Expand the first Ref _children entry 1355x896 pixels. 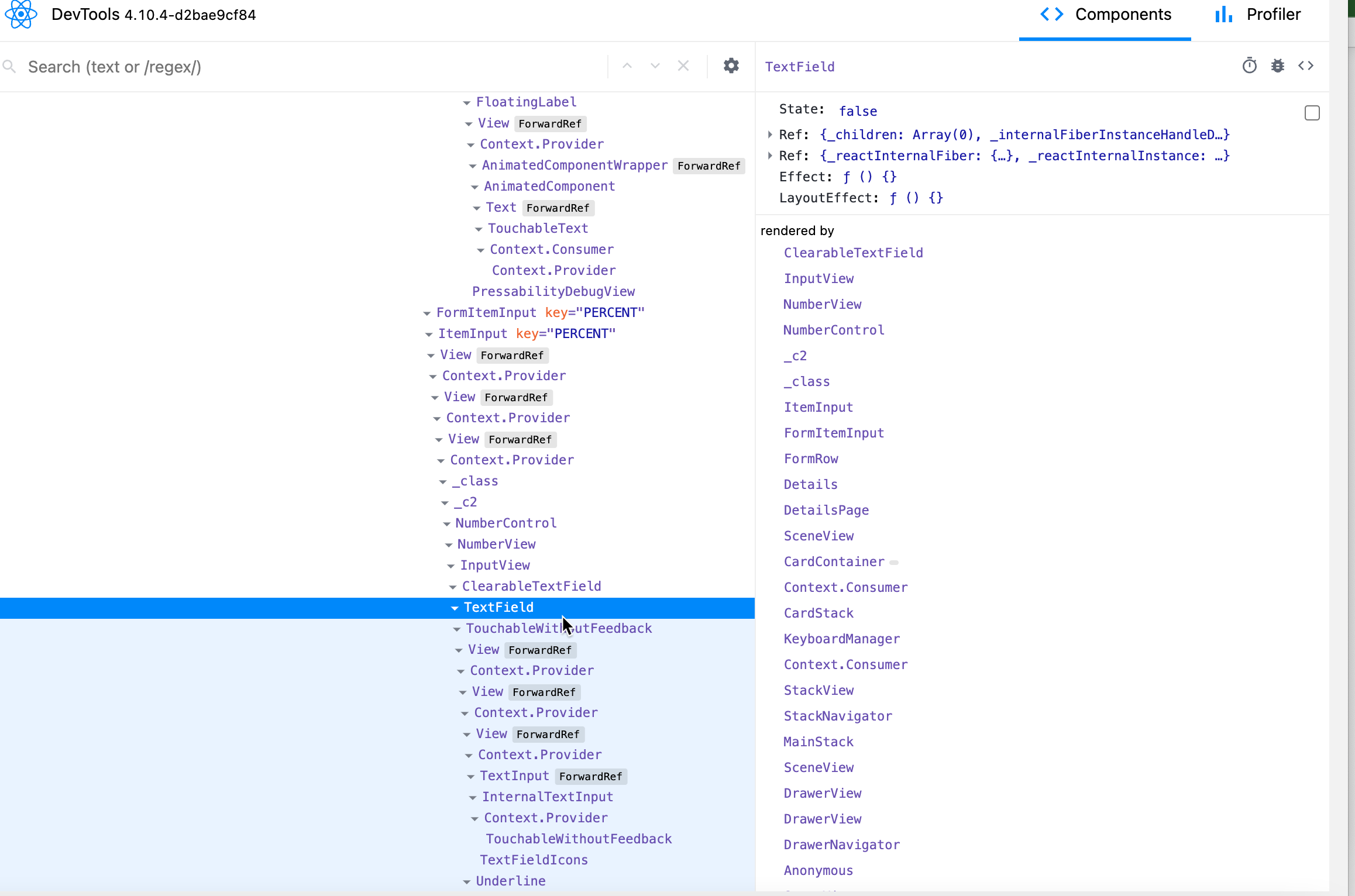tap(770, 135)
